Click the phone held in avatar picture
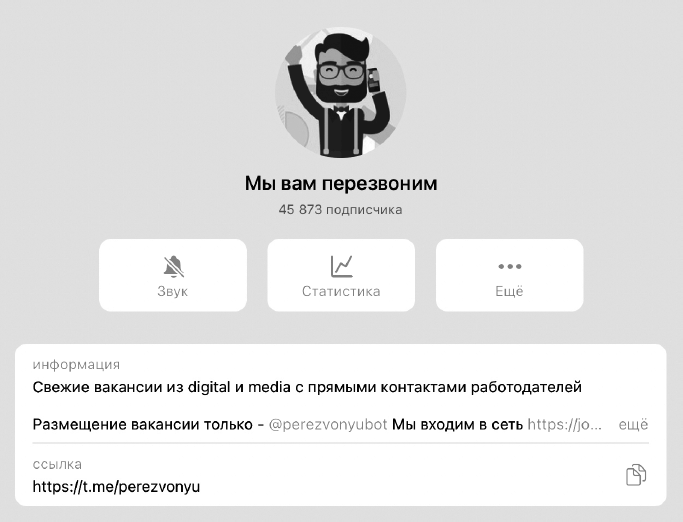Viewport: 683px width, 522px height. 374,80
